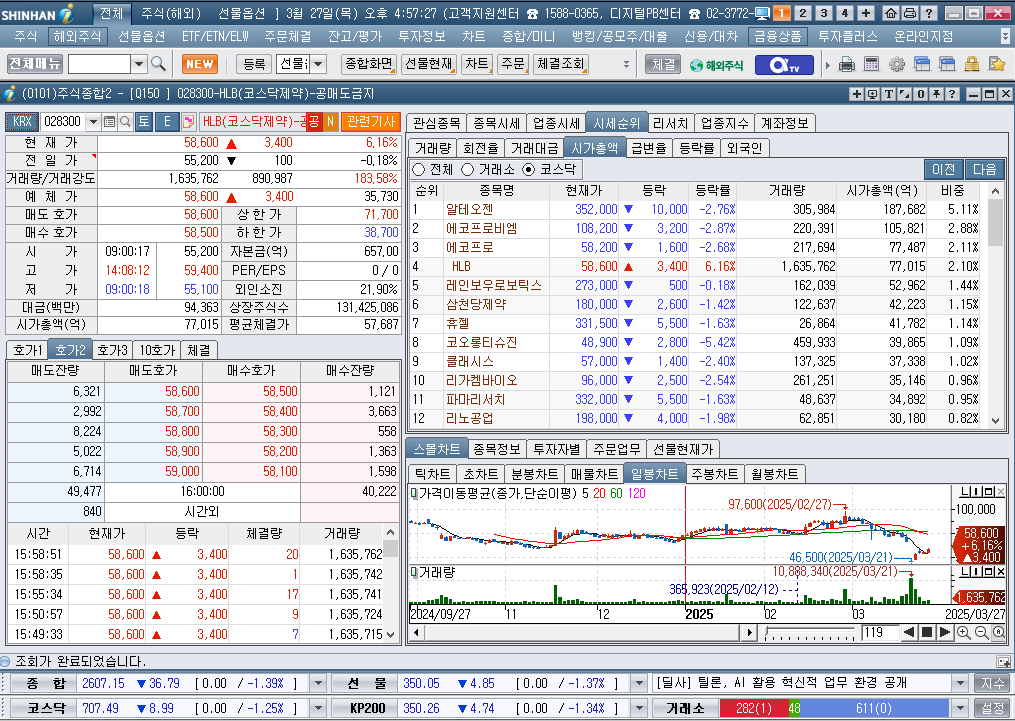Open stock list icon next to code 028300
Screen dimensions: 1015x721
(x=109, y=122)
